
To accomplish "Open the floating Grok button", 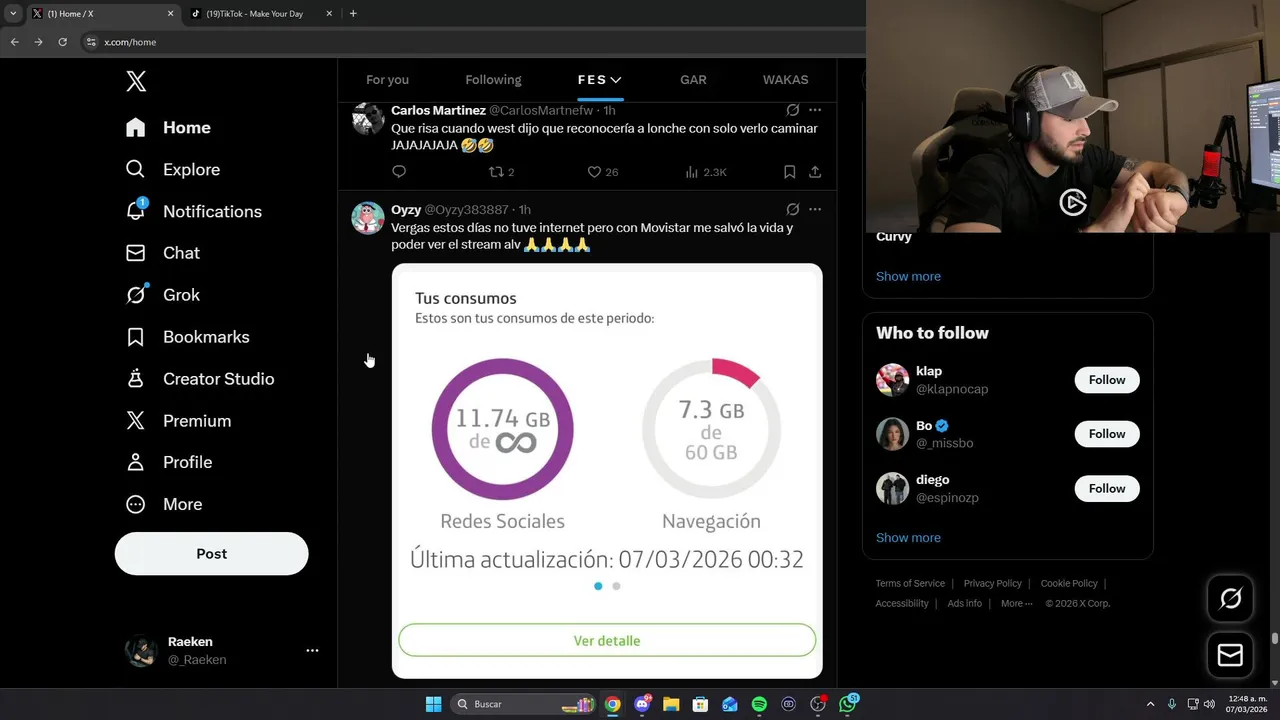I will [1231, 599].
